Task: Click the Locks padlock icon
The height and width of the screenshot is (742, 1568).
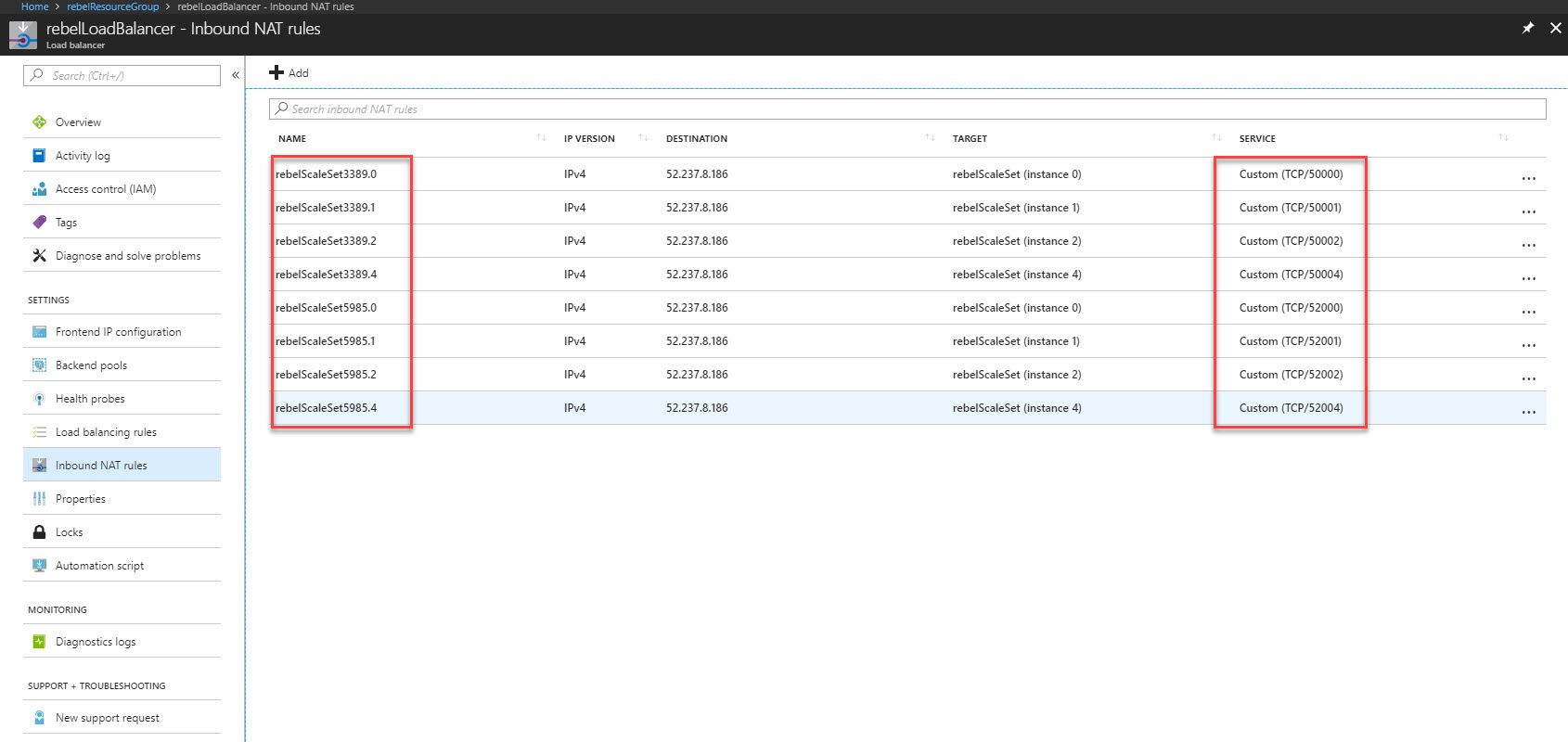Action: pyautogui.click(x=39, y=531)
